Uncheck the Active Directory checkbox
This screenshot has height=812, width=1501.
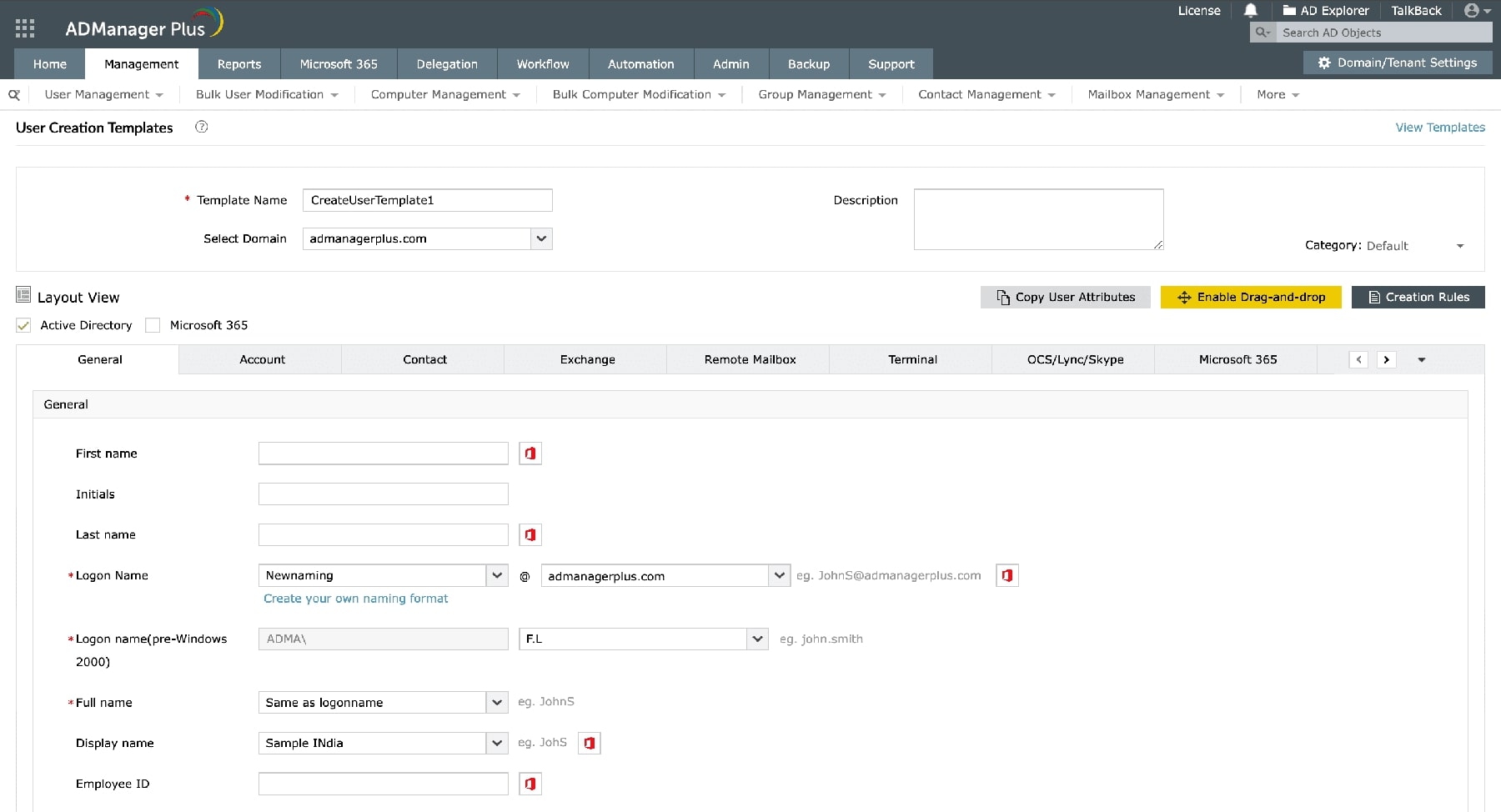(x=23, y=325)
